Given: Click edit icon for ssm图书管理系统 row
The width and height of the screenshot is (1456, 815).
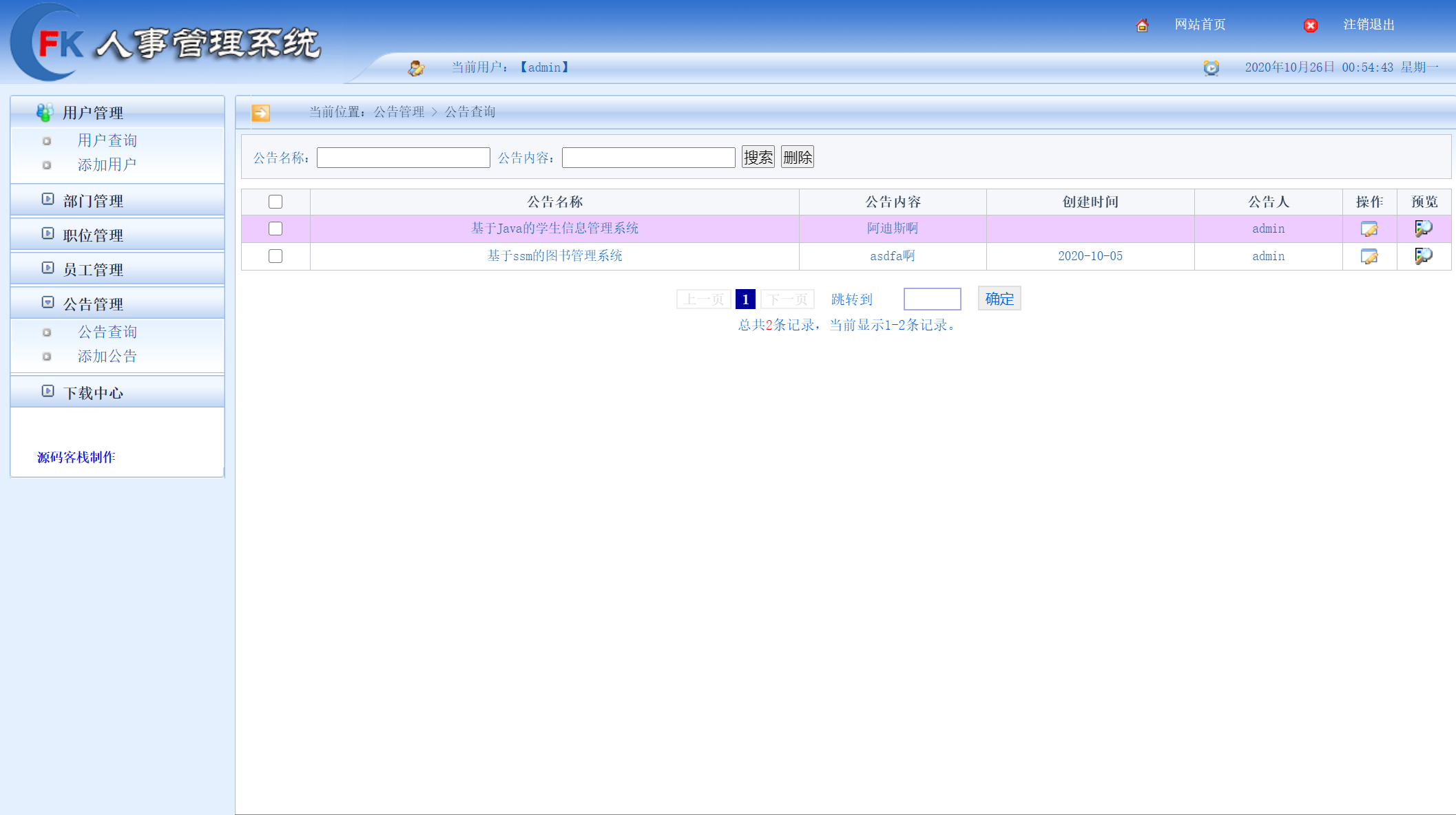Looking at the screenshot, I should 1369,256.
